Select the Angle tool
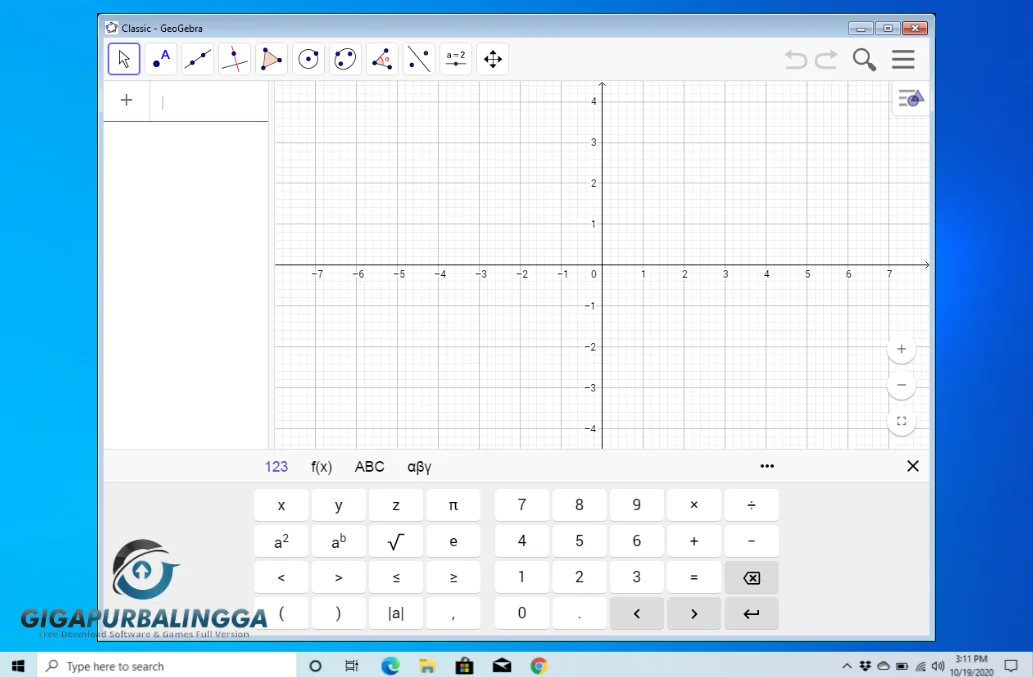1033x677 pixels. (x=382, y=59)
